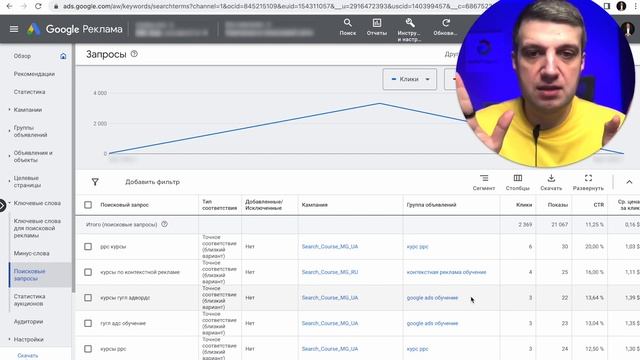Expand the Настройки sidebar section
640x360 pixels.
[x=9, y=339]
